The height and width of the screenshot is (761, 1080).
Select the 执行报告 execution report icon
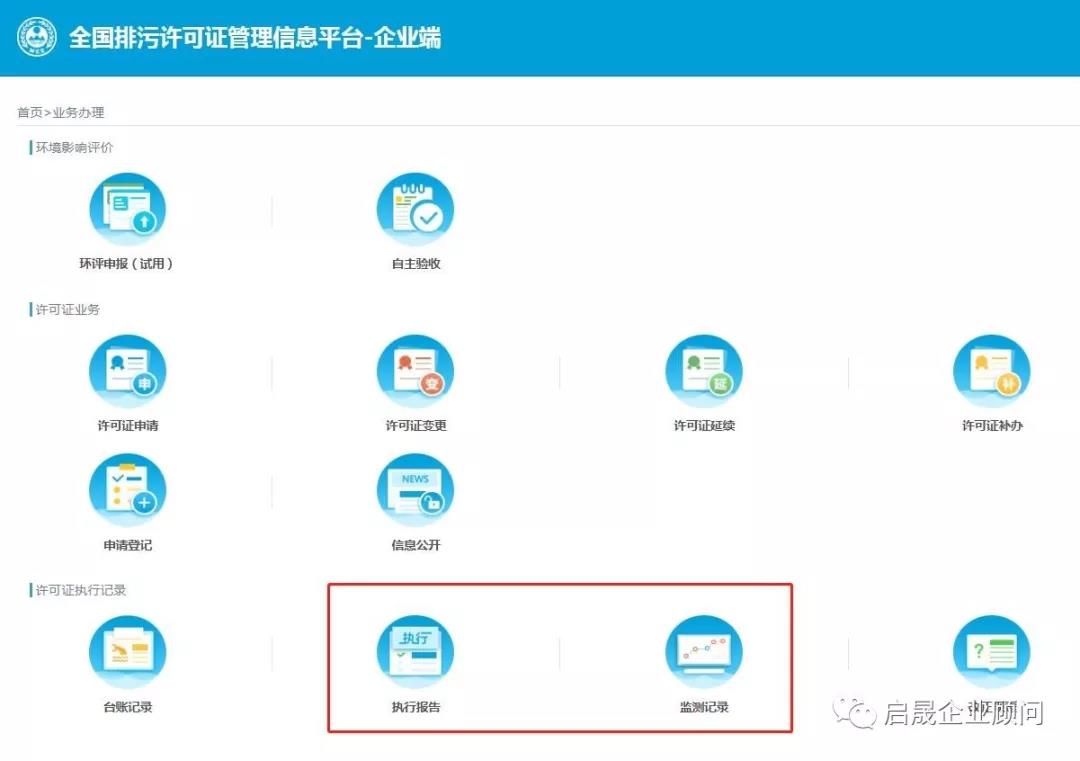point(415,651)
